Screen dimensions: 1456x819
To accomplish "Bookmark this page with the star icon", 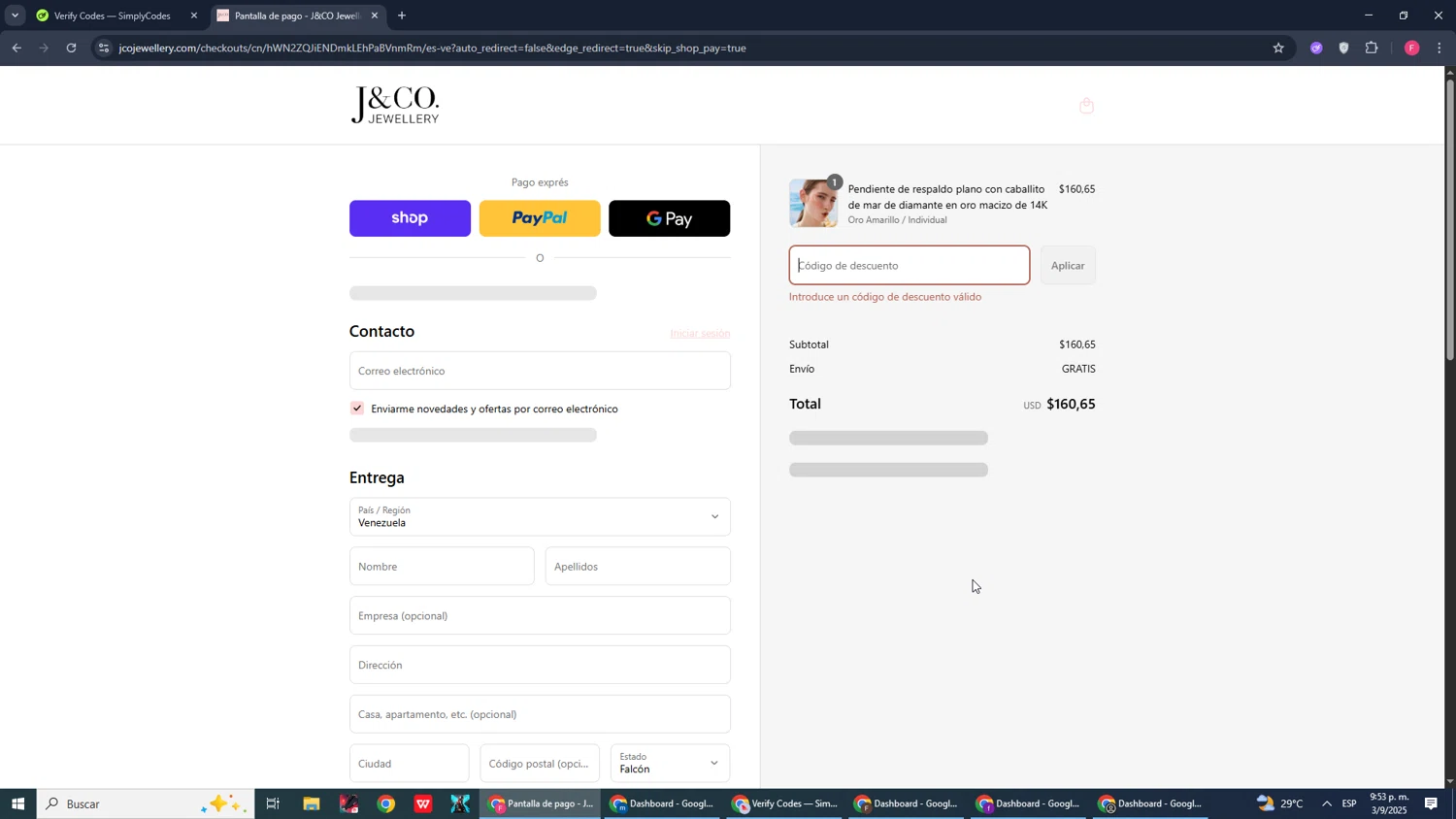I will pyautogui.click(x=1278, y=48).
